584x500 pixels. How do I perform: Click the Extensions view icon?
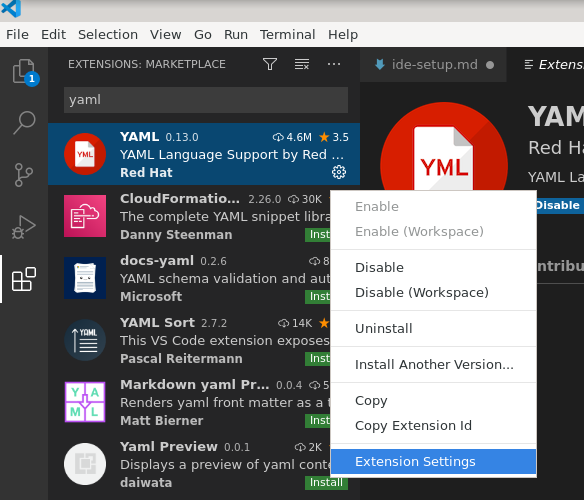coord(24,279)
